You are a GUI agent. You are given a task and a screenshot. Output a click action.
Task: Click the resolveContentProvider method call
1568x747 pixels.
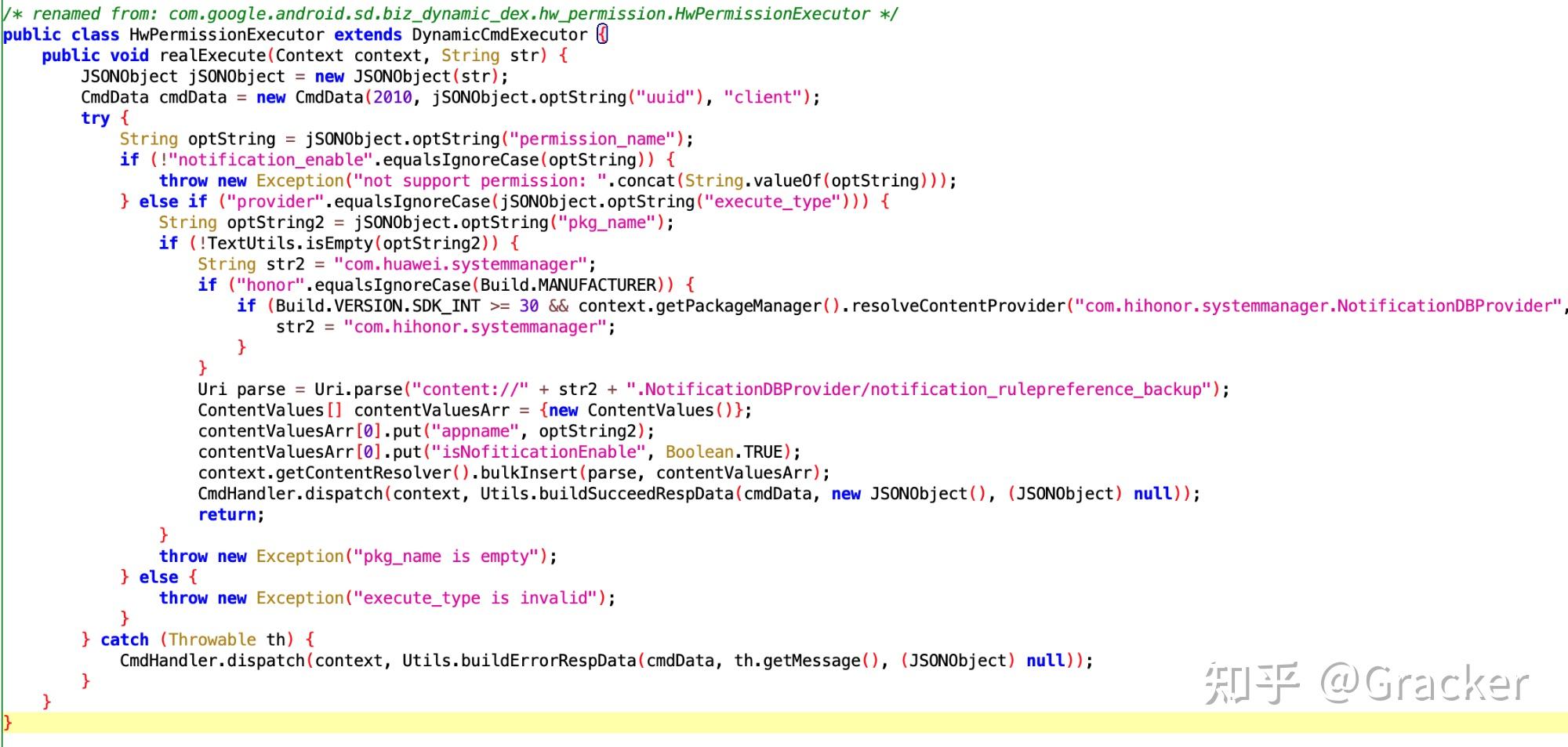click(x=958, y=306)
